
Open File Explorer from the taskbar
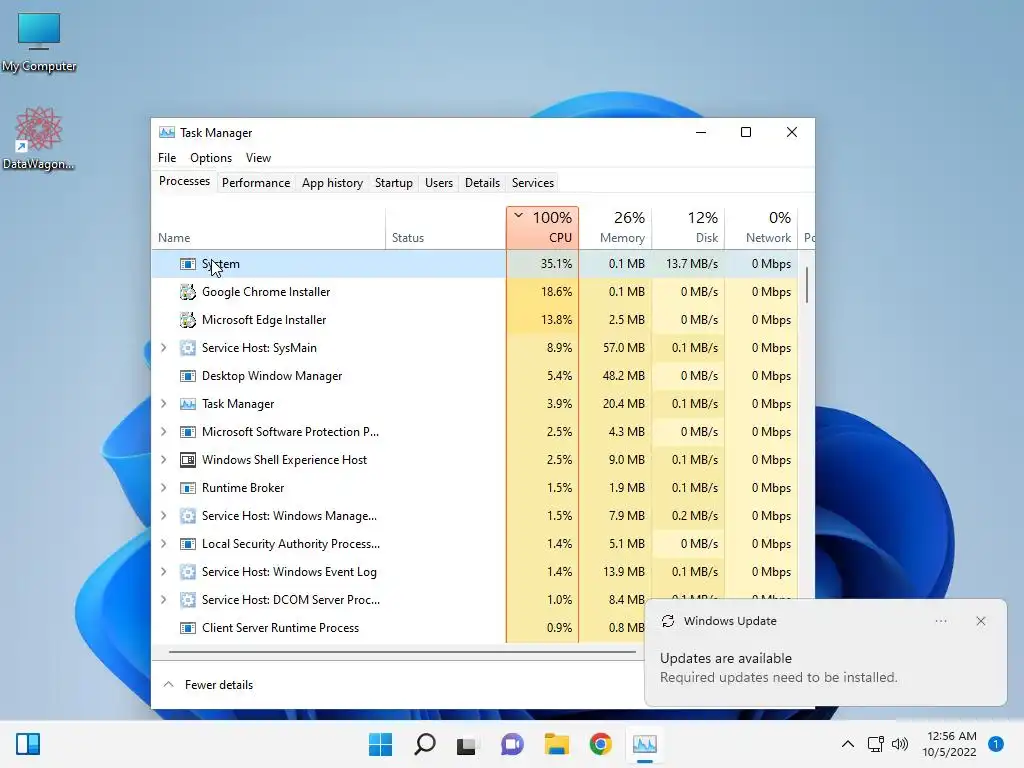[556, 744]
